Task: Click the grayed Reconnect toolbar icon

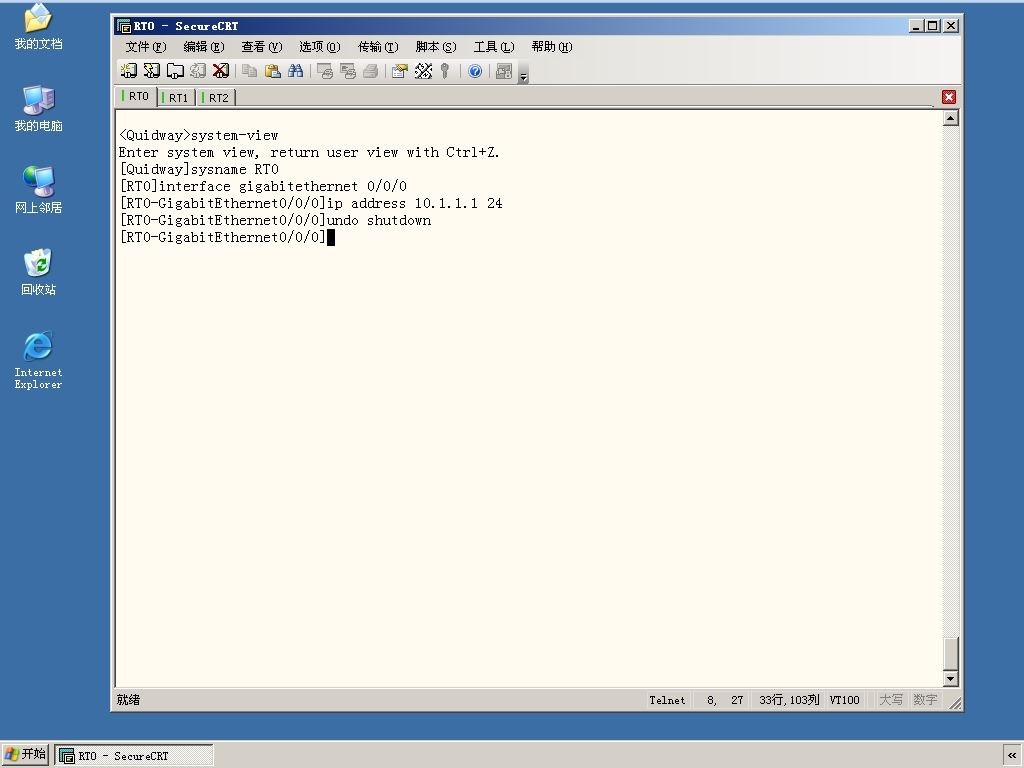Action: [x=198, y=71]
